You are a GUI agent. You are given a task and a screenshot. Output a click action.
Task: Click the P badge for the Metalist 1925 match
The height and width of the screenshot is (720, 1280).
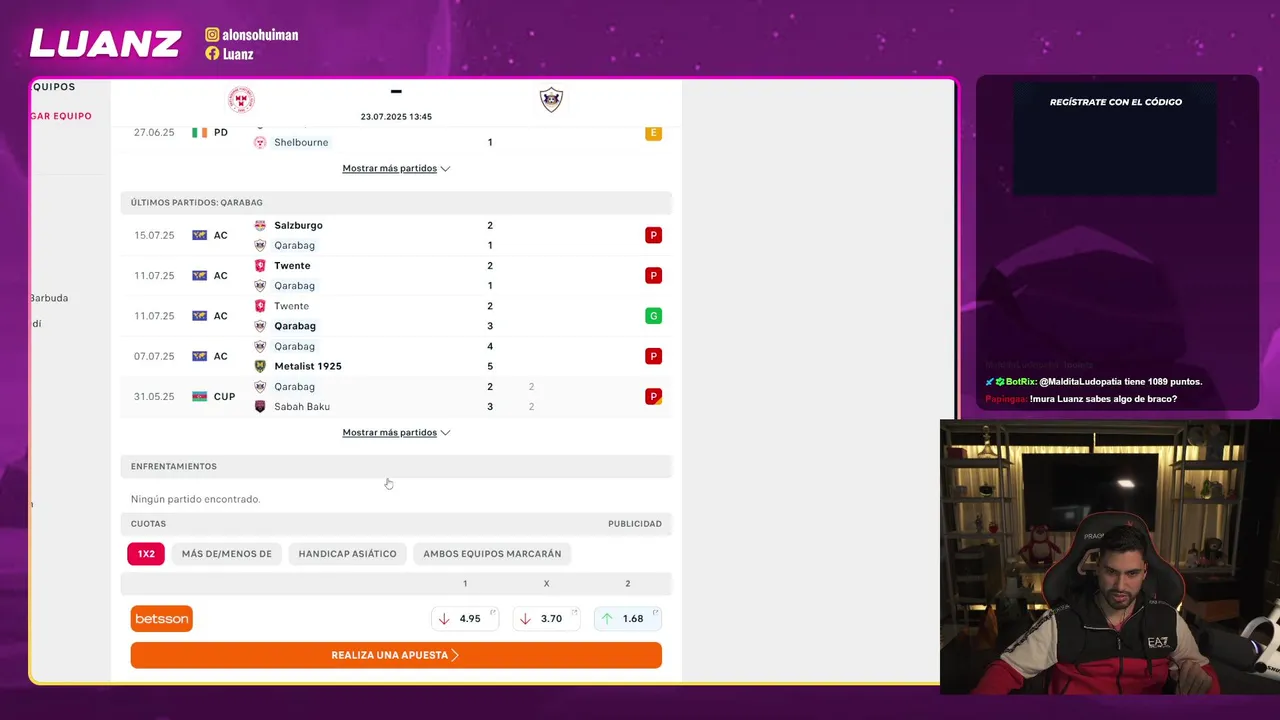(653, 356)
